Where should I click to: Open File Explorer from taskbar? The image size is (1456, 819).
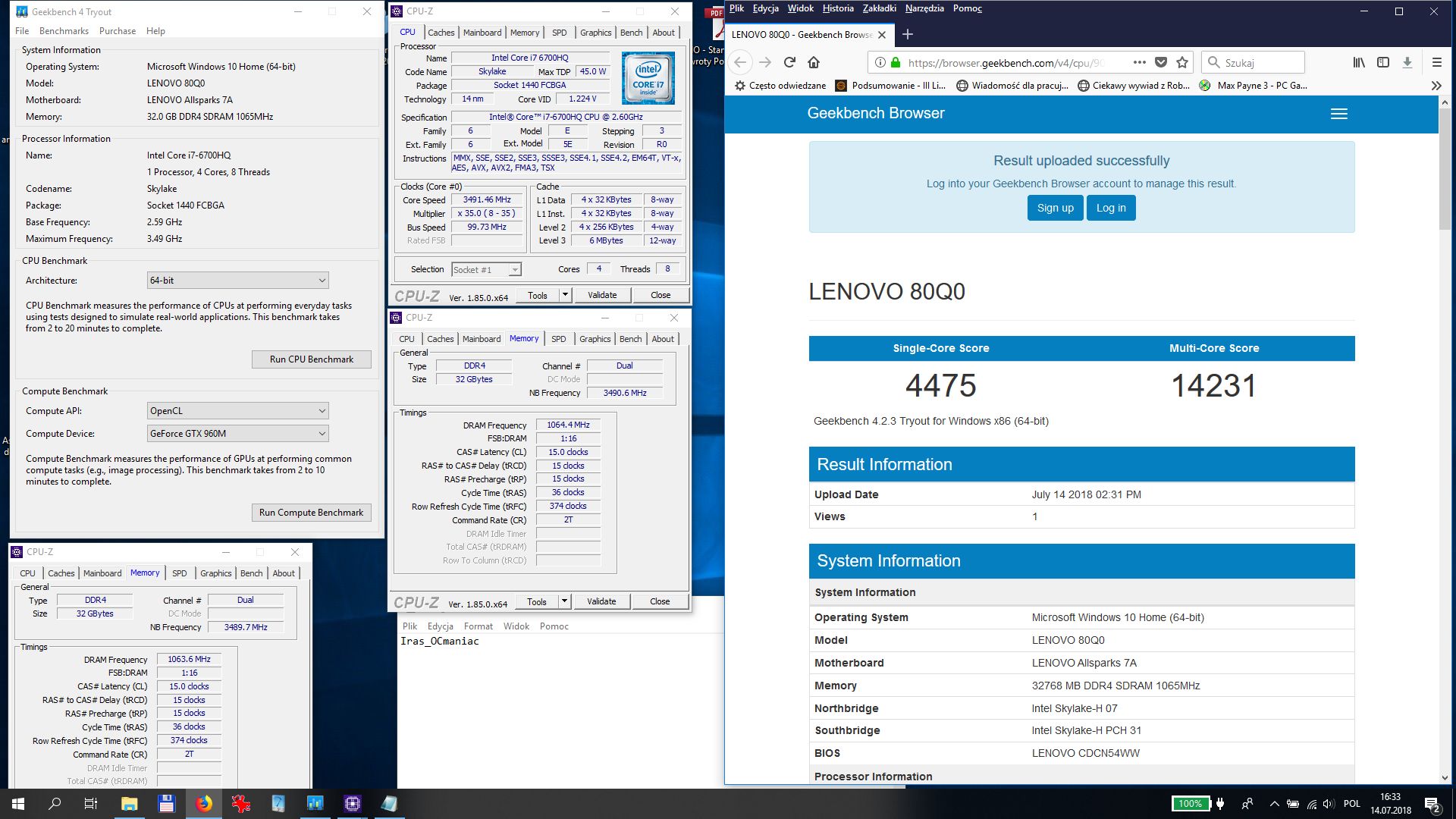click(x=129, y=804)
